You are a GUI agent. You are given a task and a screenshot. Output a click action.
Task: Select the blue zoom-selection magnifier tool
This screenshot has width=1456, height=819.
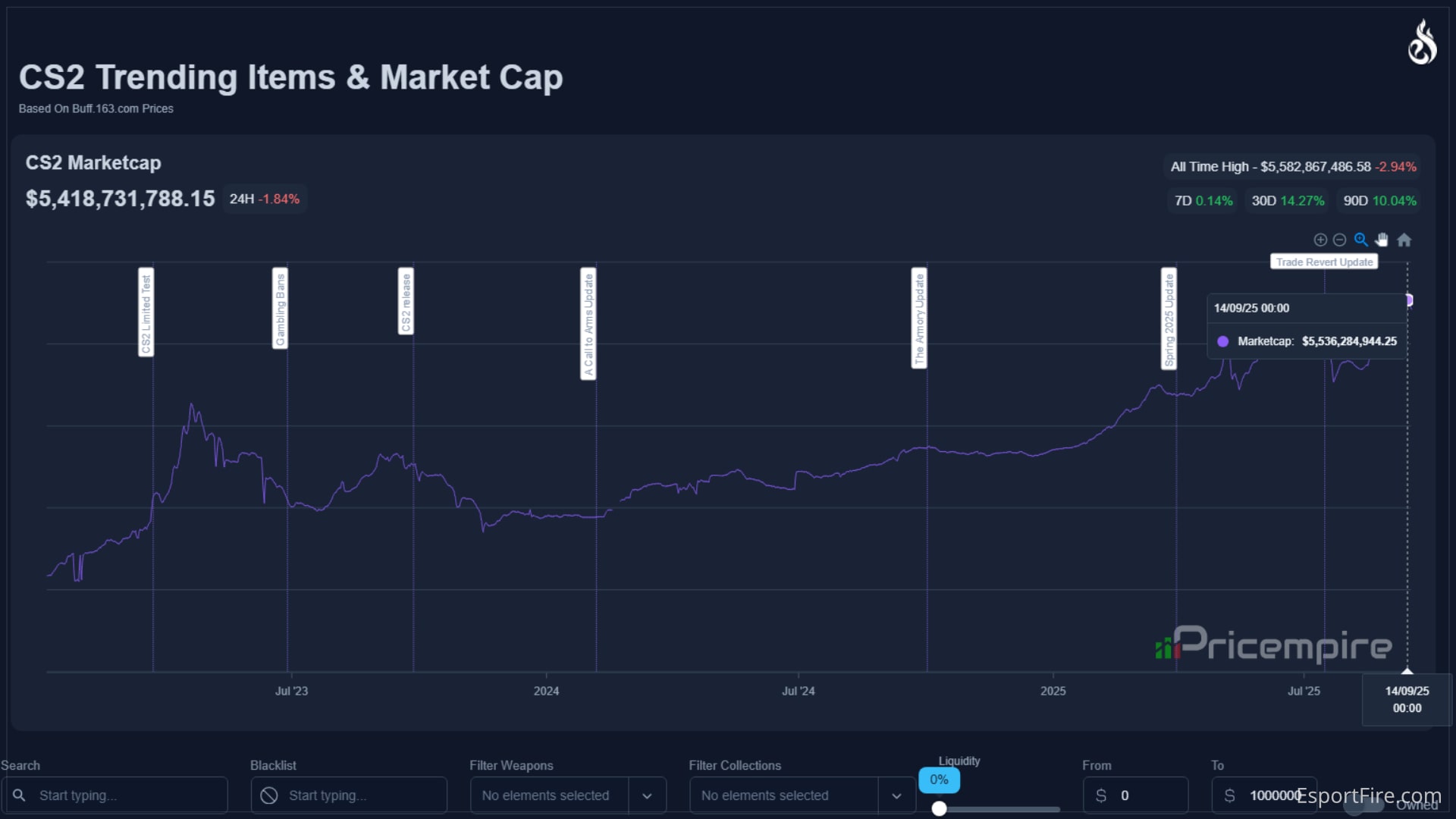pyautogui.click(x=1362, y=240)
